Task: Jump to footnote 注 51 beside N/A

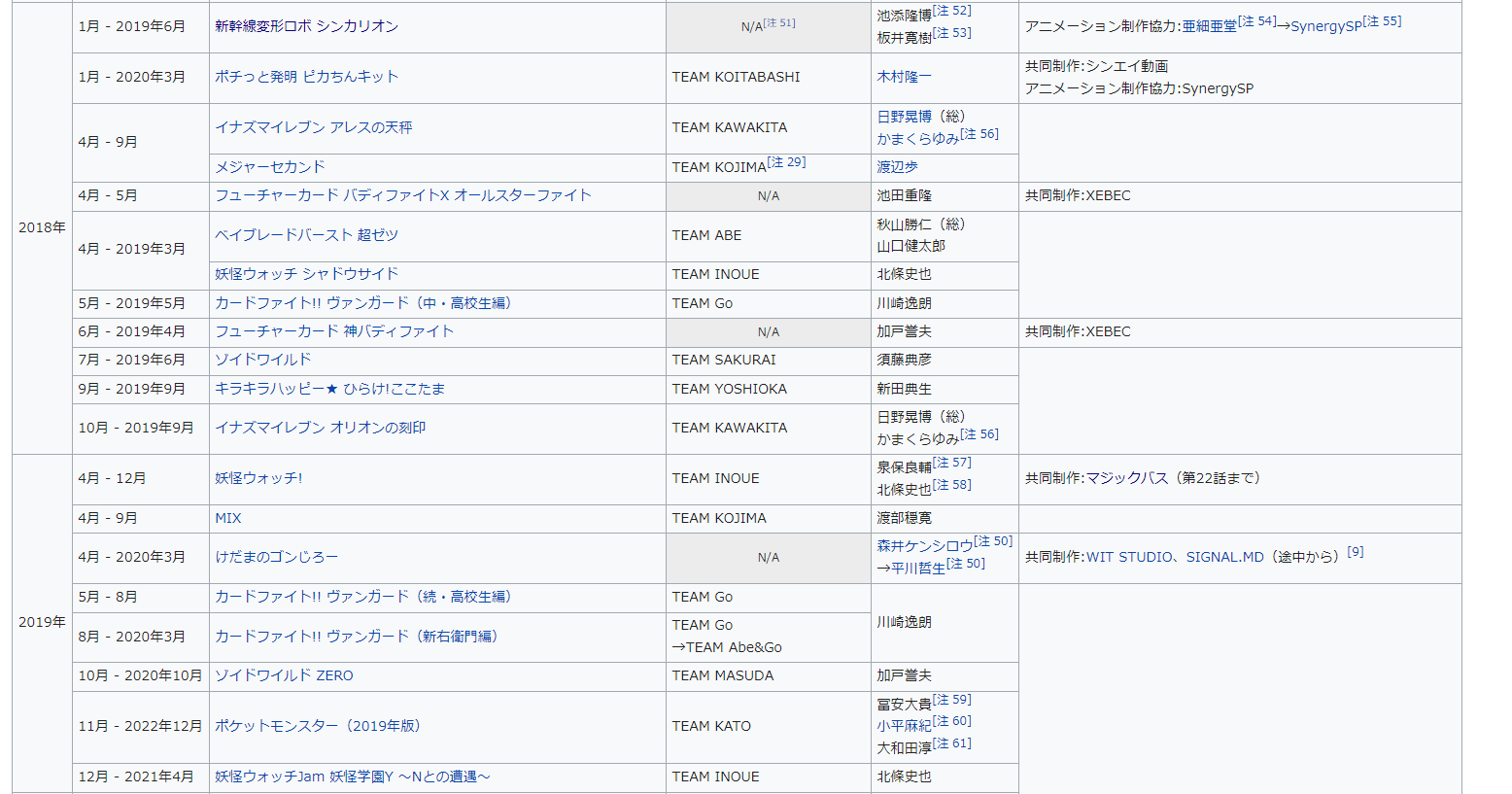Action: (779, 23)
